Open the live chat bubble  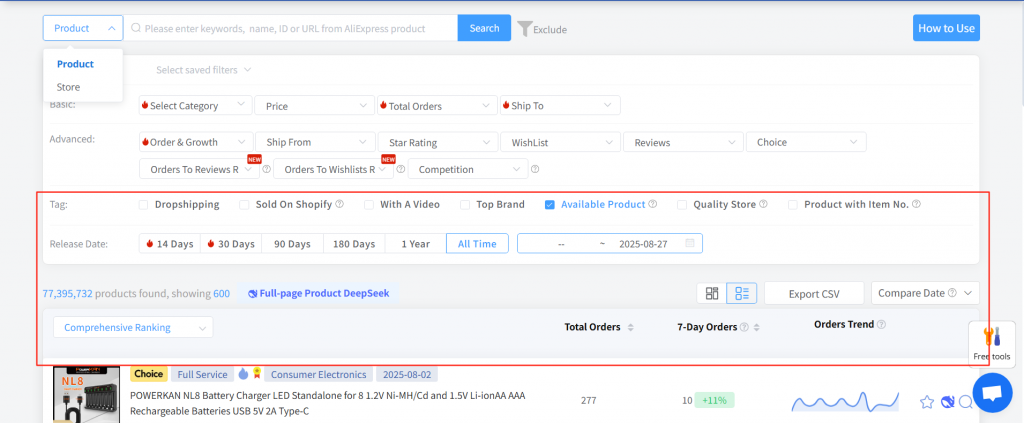992,392
